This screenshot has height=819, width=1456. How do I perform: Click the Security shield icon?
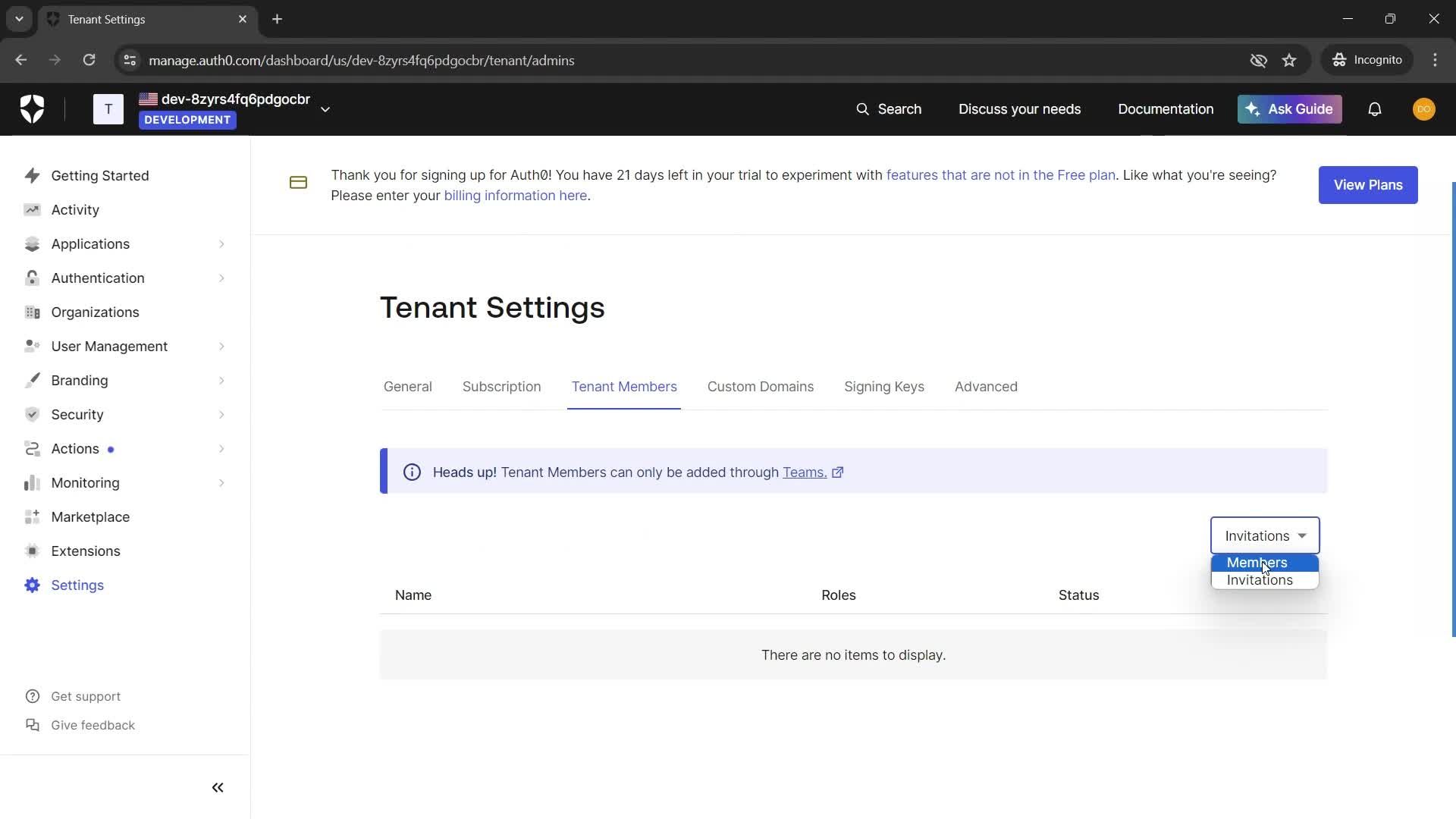click(x=32, y=414)
